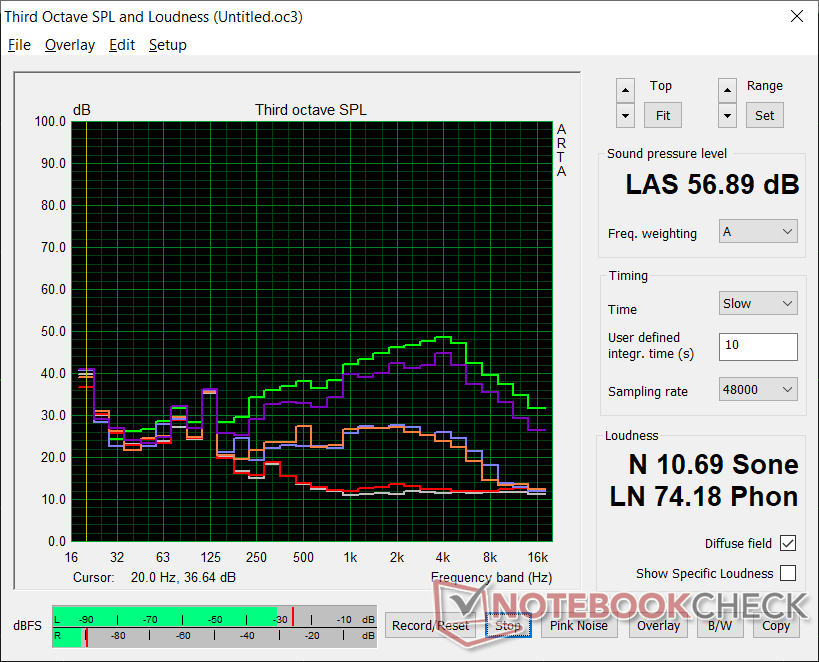Screen dimensions: 819x662
Task: Click the Range up arrow stepper
Action: click(727, 90)
